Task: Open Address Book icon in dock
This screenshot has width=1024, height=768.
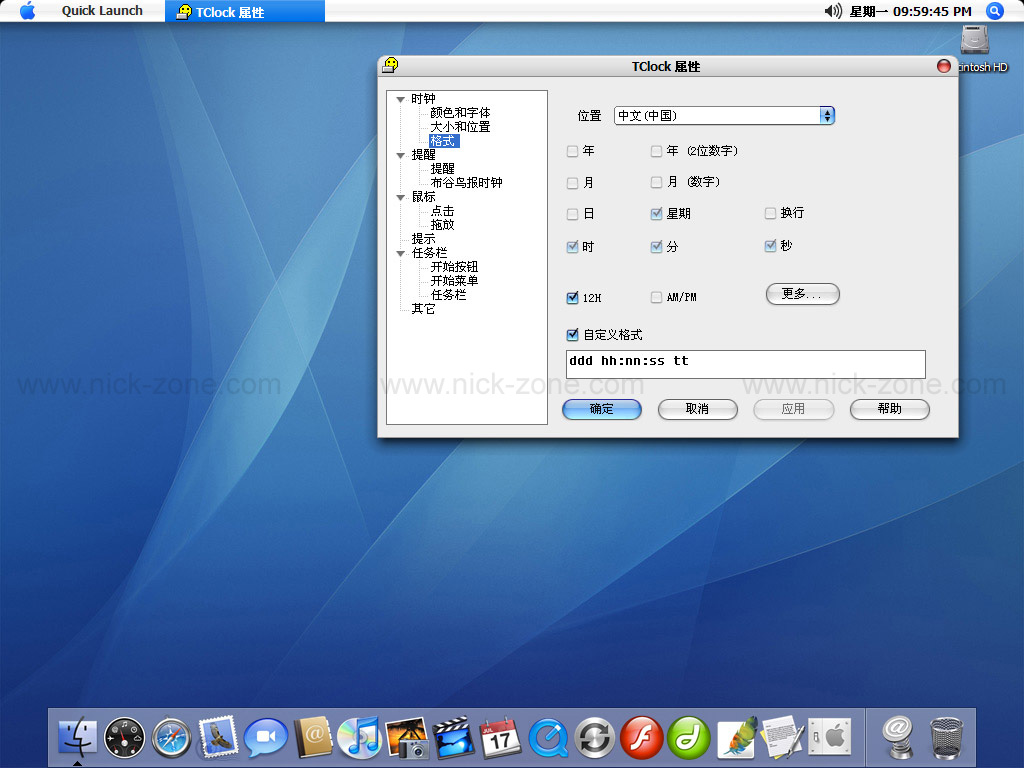Action: point(312,738)
